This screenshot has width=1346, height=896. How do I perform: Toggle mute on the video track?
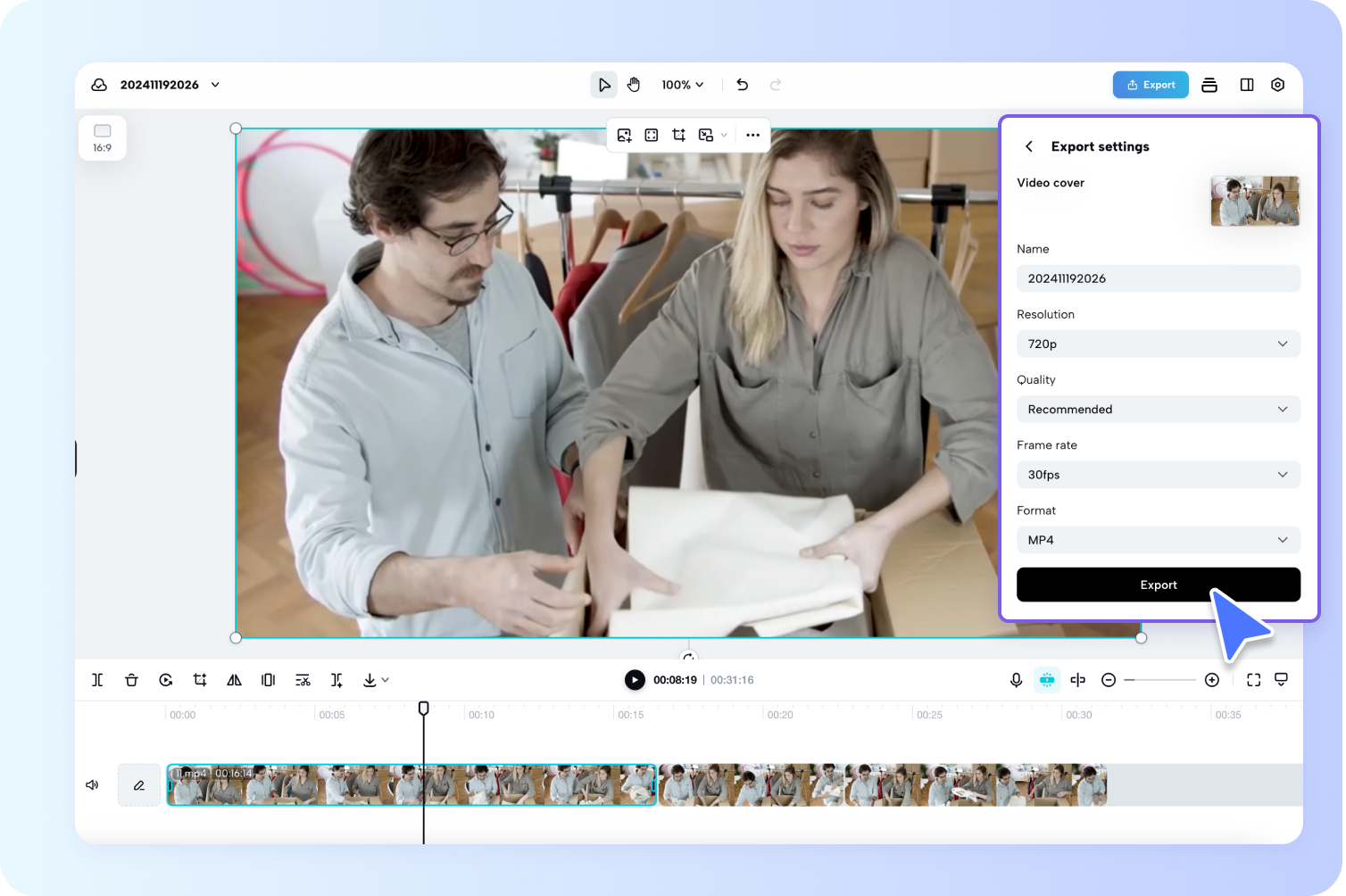coord(92,784)
